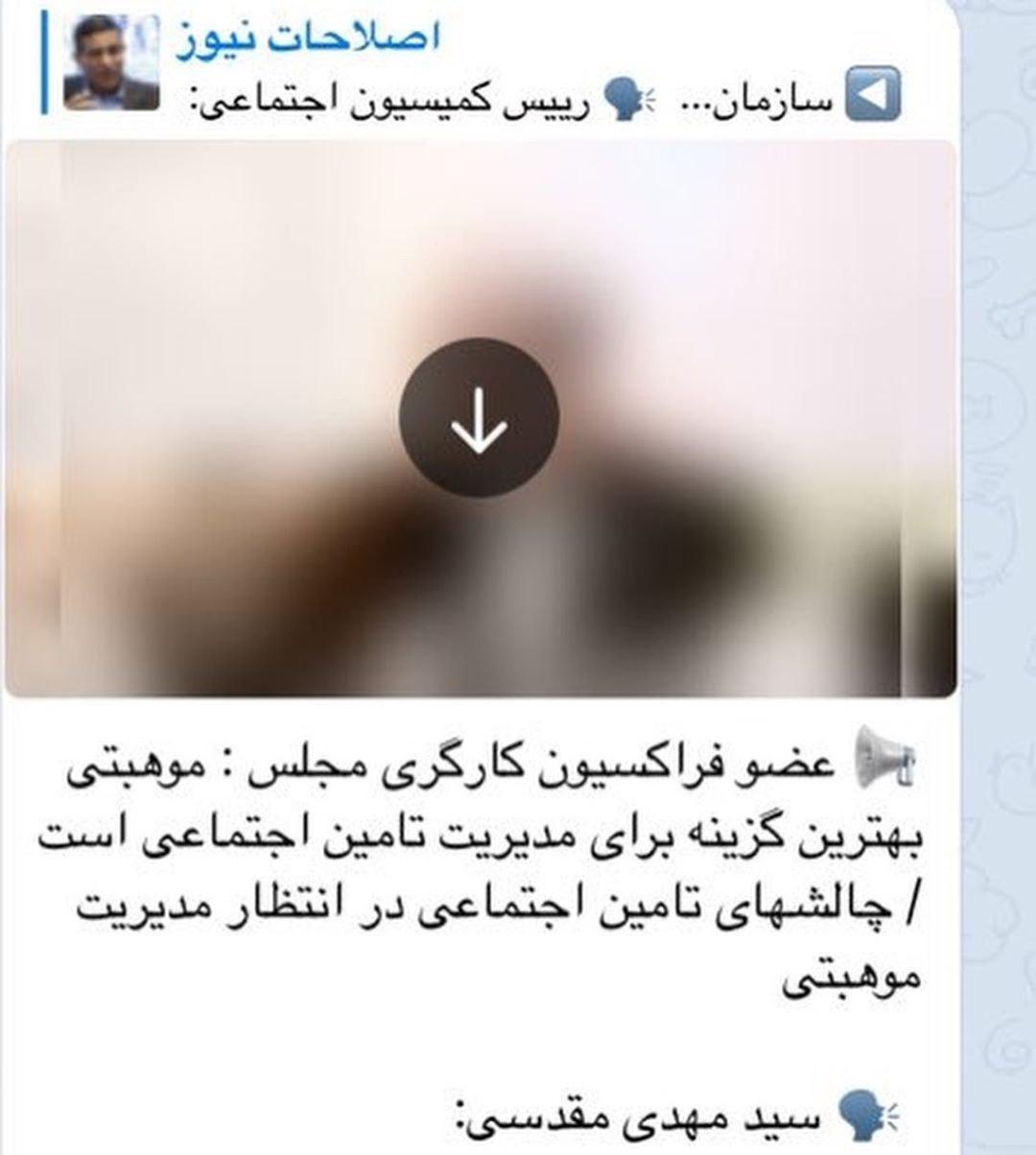Click the loudspeaker emoji before عضو فراکسیون
The height and width of the screenshot is (1155, 1036).
click(886, 754)
